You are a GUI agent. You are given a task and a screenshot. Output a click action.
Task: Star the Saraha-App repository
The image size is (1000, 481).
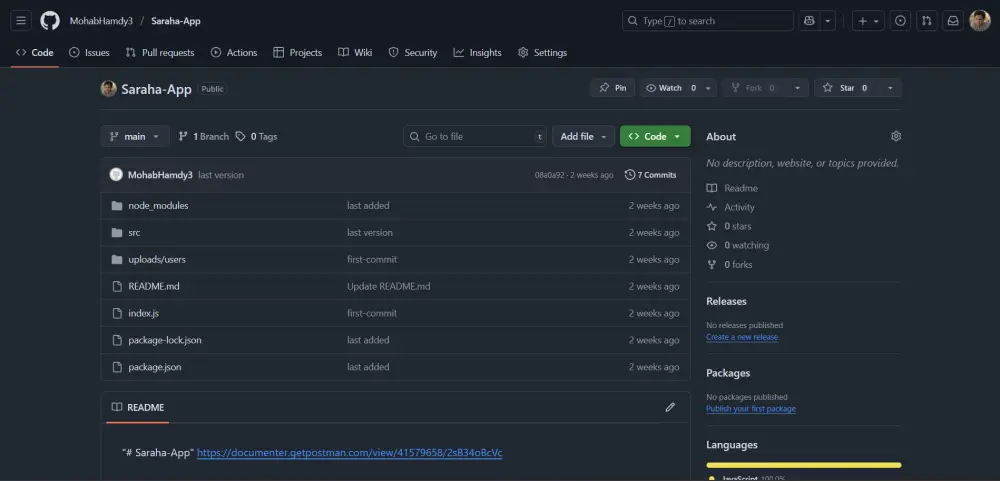(847, 88)
